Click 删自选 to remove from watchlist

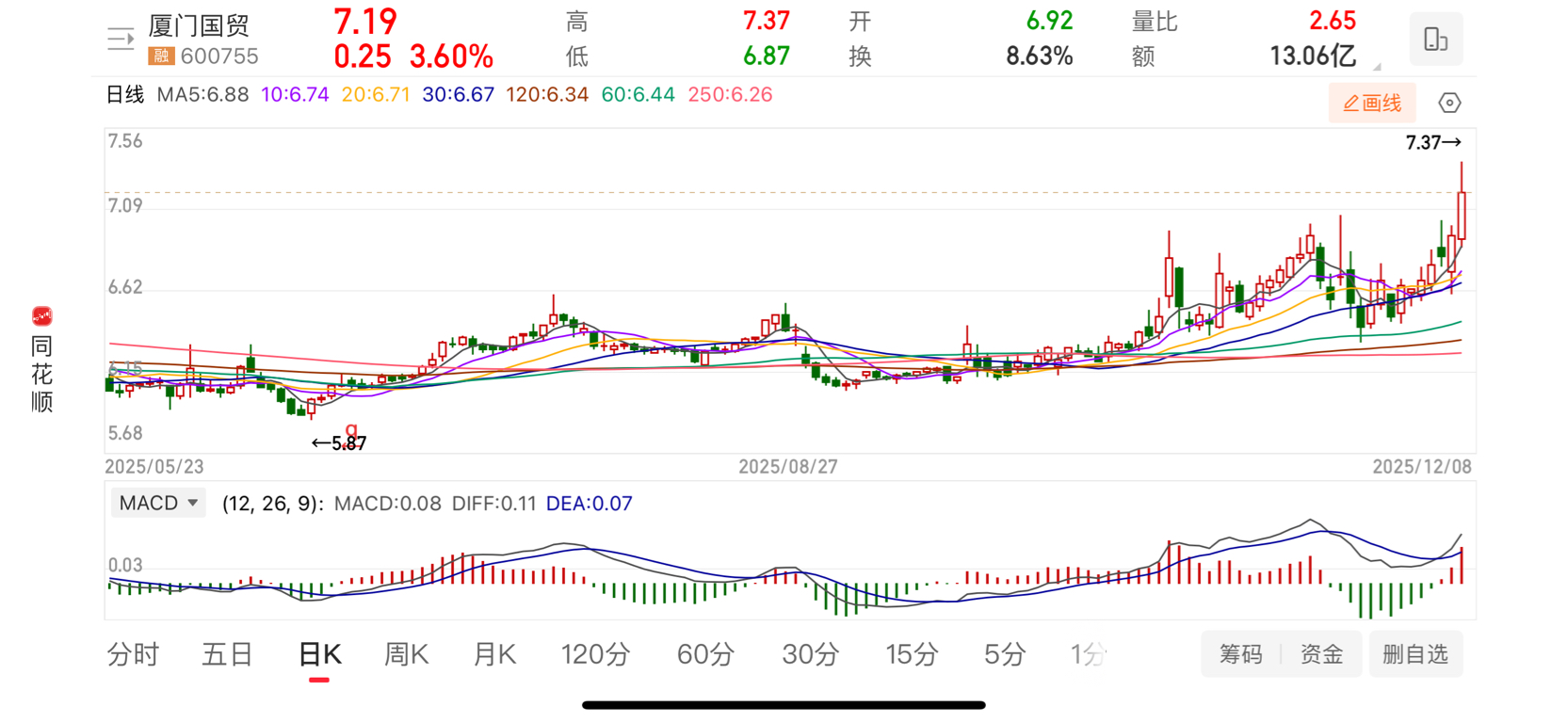tap(1414, 654)
